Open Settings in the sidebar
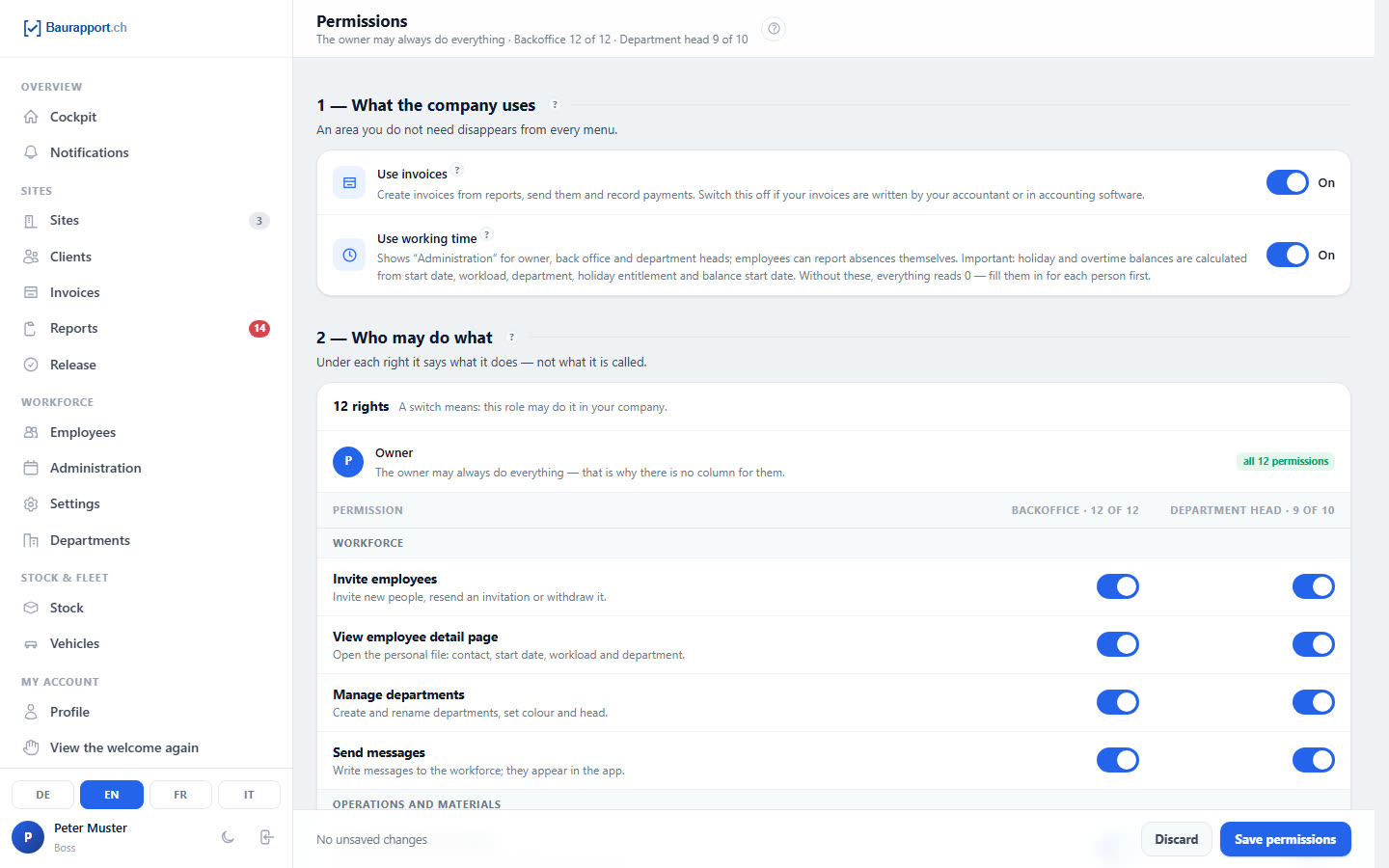This screenshot has height=868, width=1389. pyautogui.click(x=147, y=503)
